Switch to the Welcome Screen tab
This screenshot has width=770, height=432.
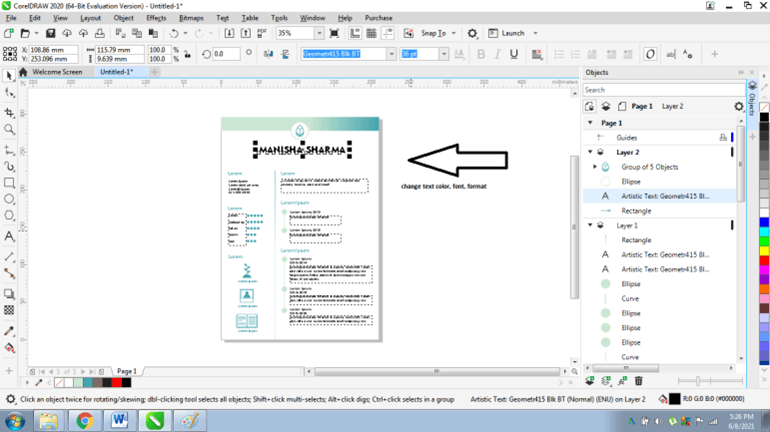pos(57,72)
